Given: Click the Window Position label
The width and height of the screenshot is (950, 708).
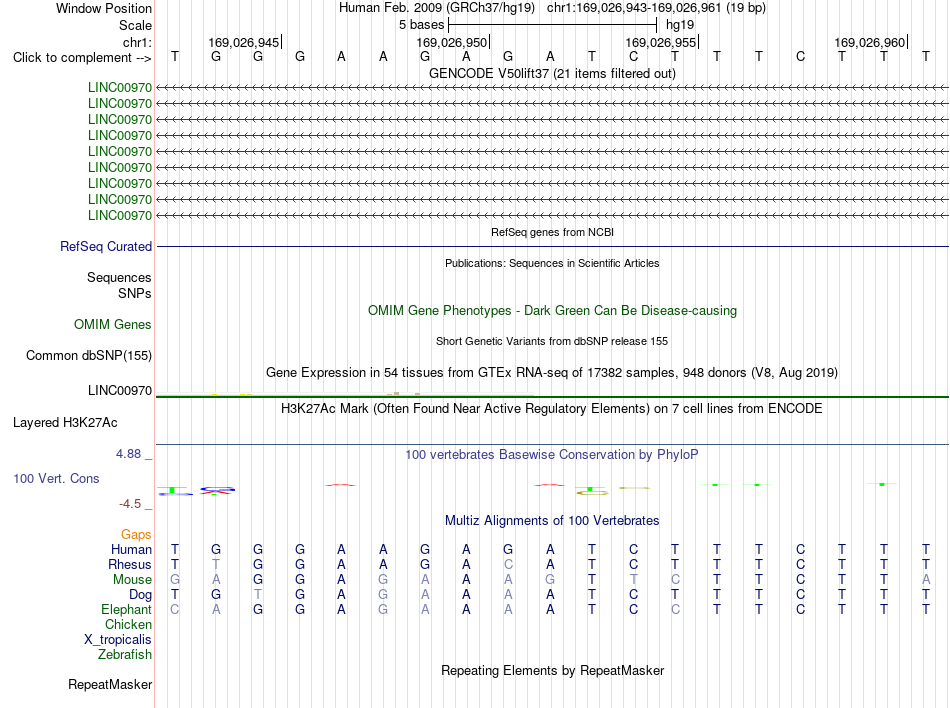Looking at the screenshot, I should [x=104, y=8].
